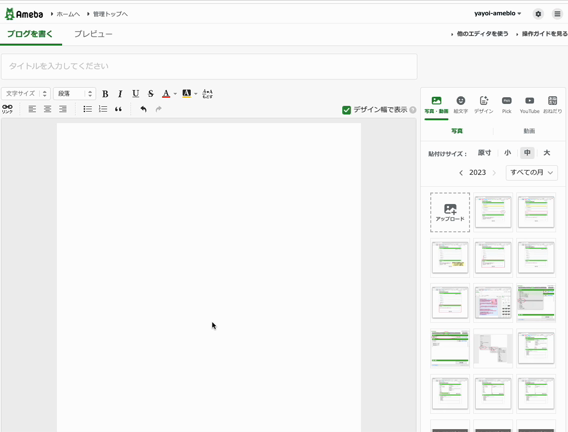
Task: Select 大 paste size
Action: tap(547, 153)
